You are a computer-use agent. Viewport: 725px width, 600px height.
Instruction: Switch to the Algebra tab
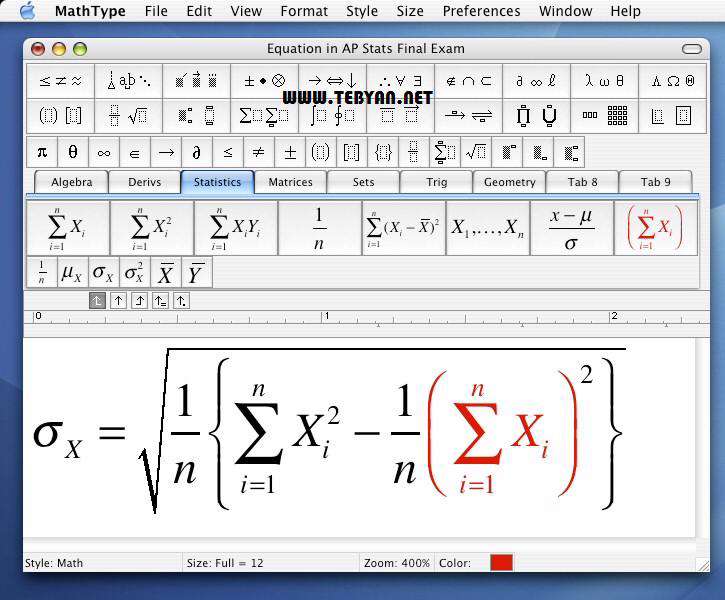(x=72, y=182)
